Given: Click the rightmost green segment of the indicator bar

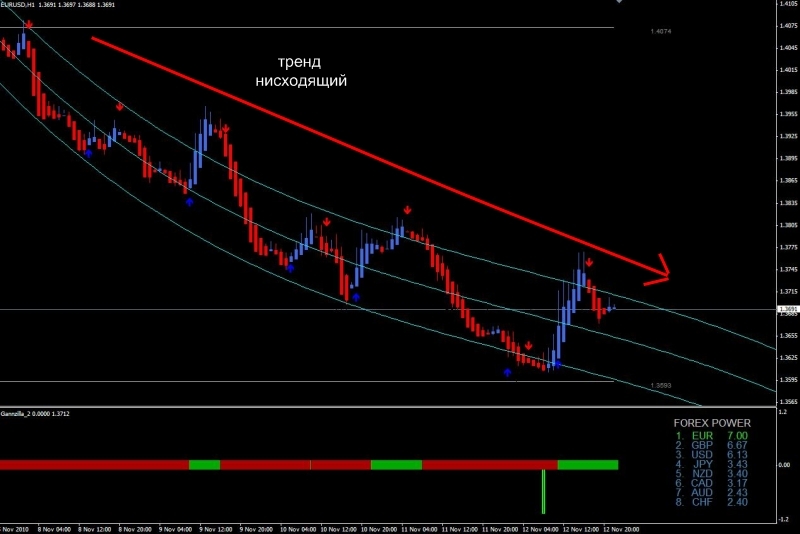Looking at the screenshot, I should point(587,465).
